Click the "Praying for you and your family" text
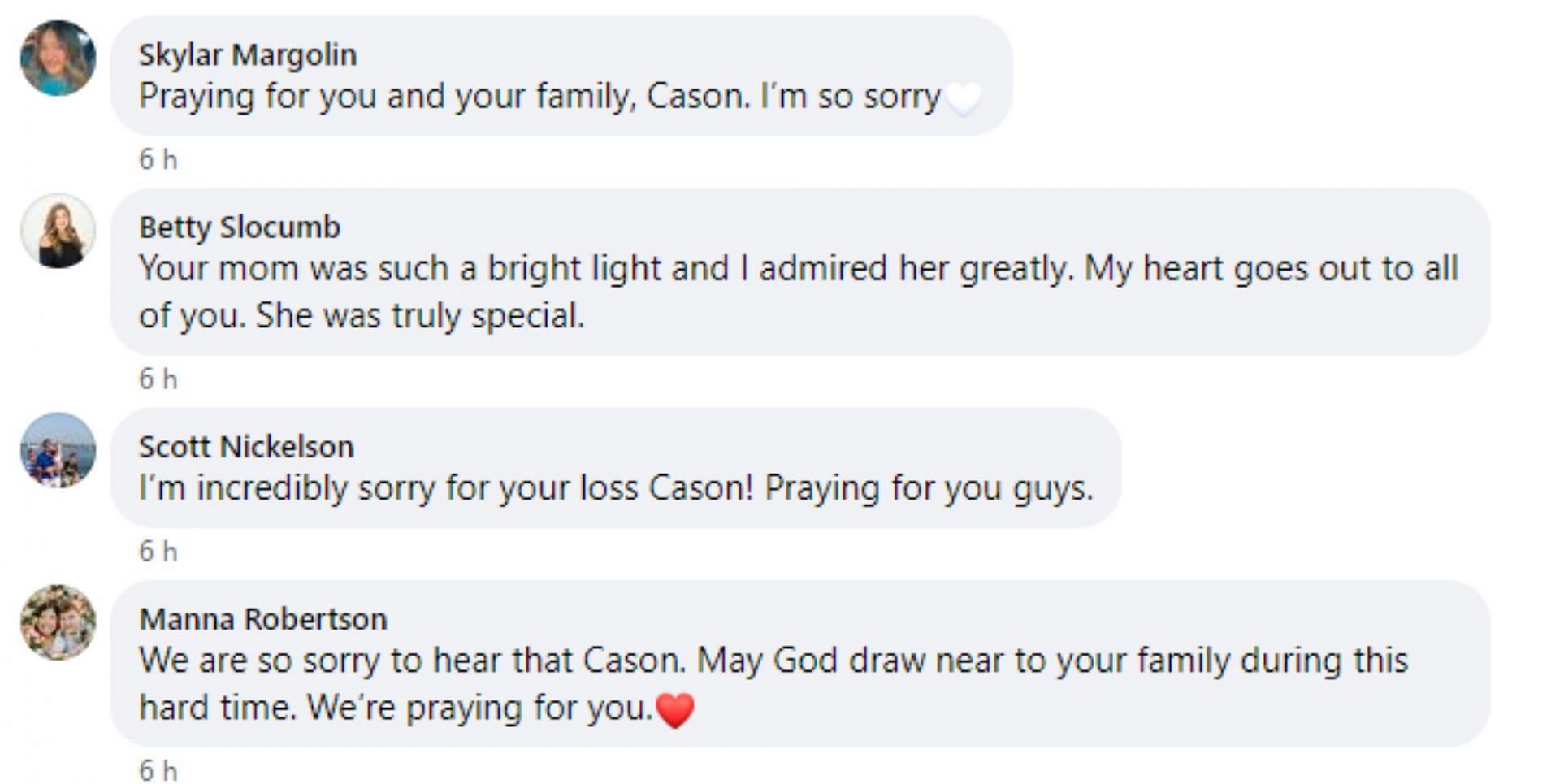 click(390, 97)
